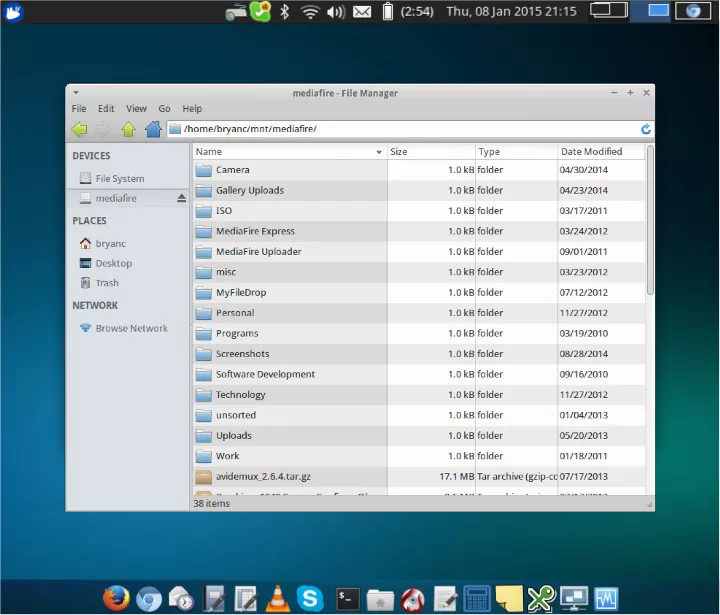Open the home folder via the house icon
This screenshot has height=615, width=720.
[153, 129]
